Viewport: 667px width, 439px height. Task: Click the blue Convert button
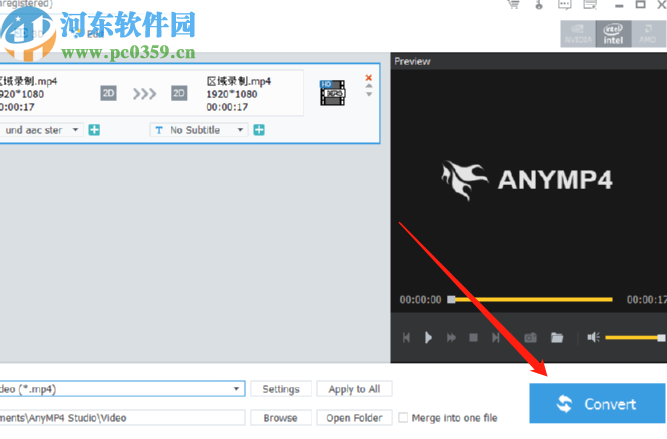(x=597, y=403)
